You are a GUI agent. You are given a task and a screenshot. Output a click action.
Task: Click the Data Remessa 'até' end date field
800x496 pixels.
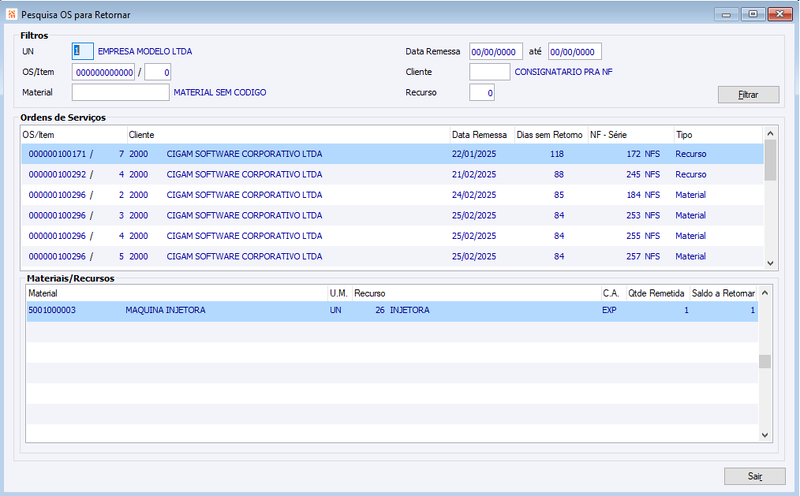click(x=574, y=52)
